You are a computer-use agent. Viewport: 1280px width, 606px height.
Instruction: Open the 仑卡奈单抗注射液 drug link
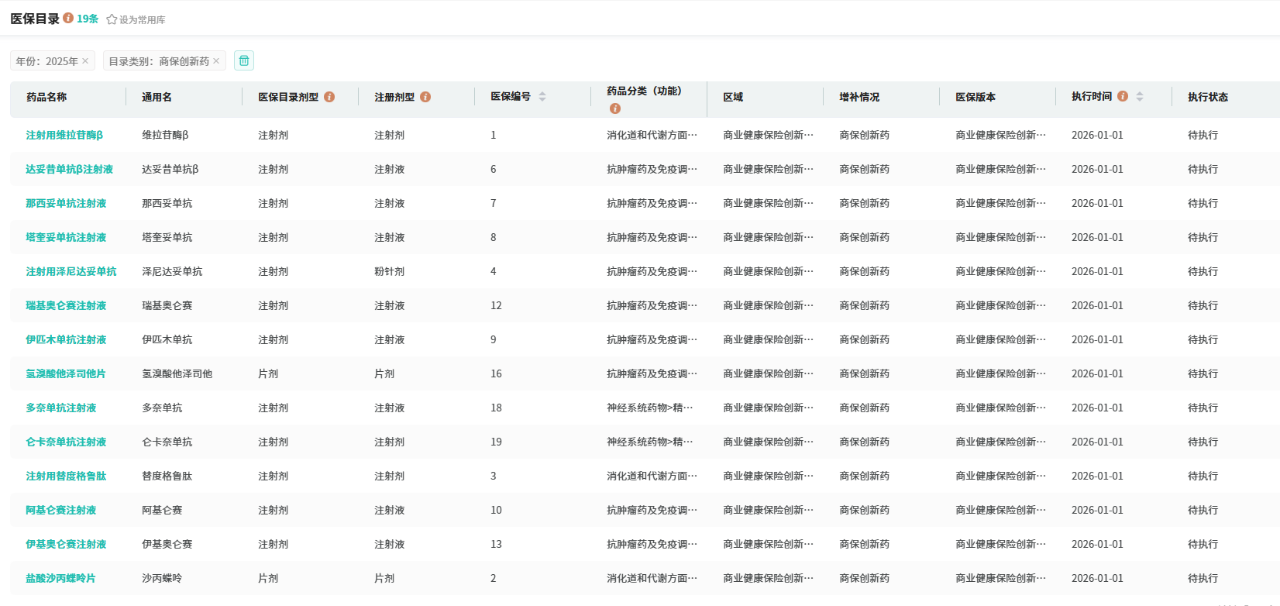[x=66, y=441]
